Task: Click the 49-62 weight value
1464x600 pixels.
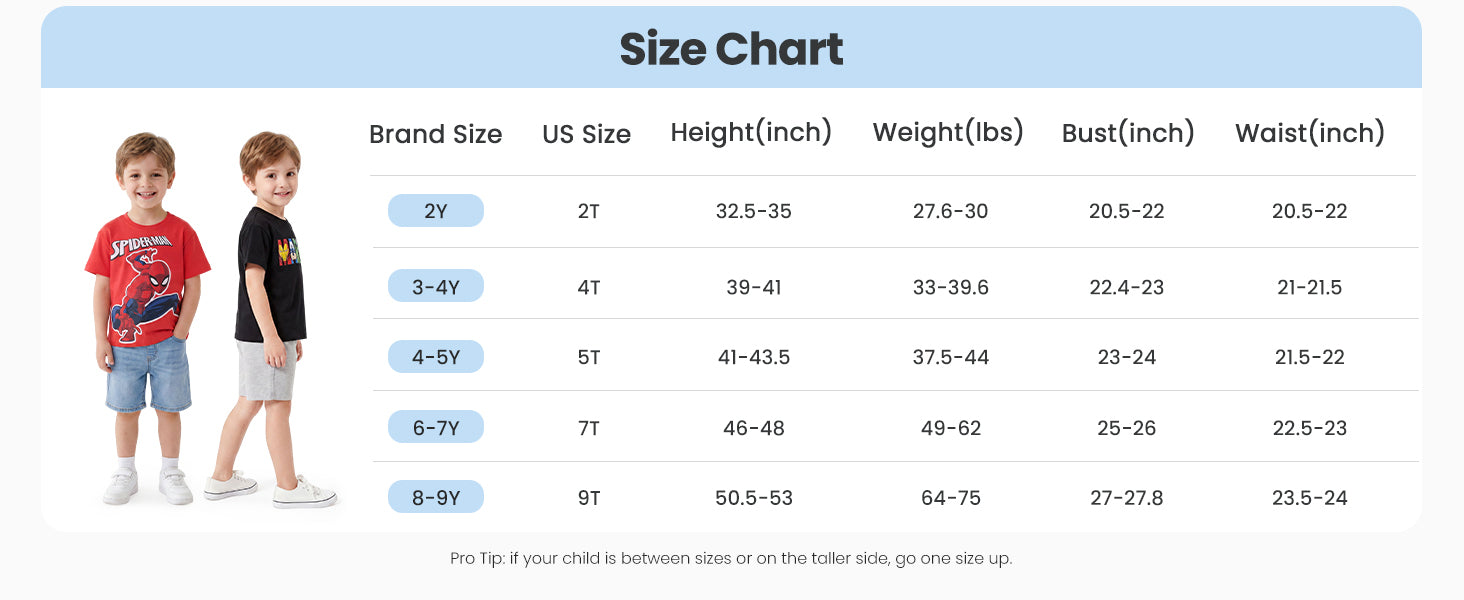Action: 951,428
